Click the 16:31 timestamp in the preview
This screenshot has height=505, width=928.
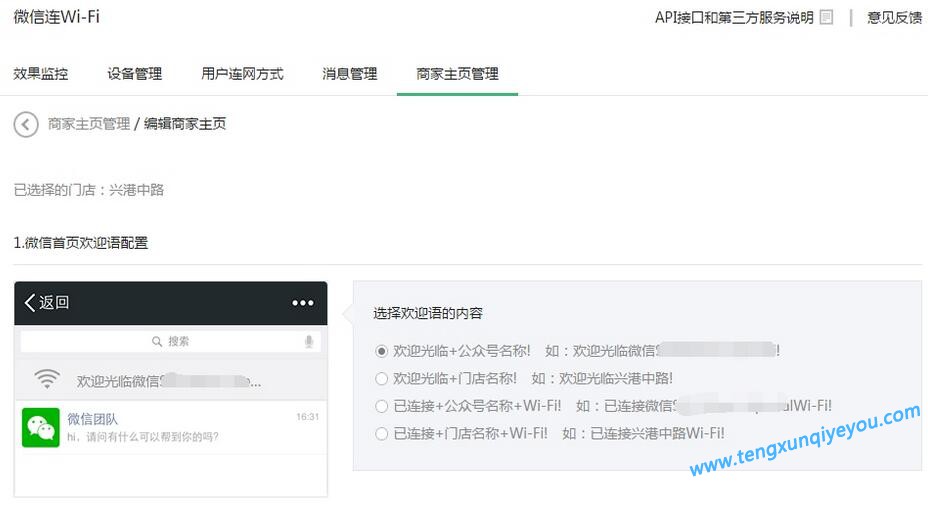[x=308, y=417]
